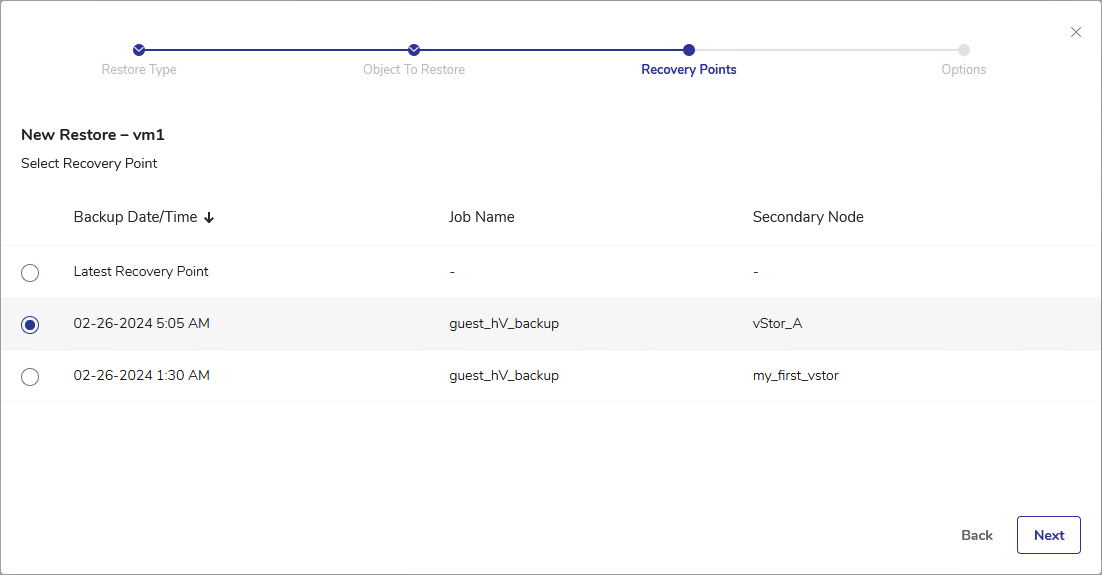This screenshot has width=1102, height=575.
Task: Click the Options step dot
Action: tap(964, 50)
